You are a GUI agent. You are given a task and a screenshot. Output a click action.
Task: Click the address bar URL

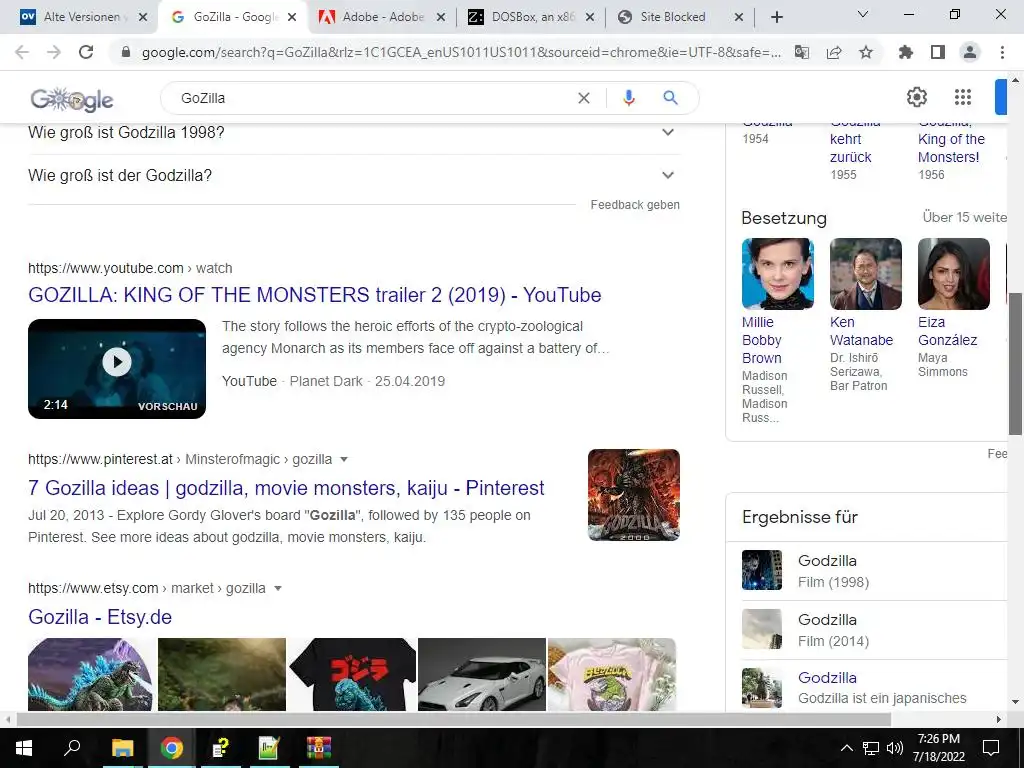[461, 52]
